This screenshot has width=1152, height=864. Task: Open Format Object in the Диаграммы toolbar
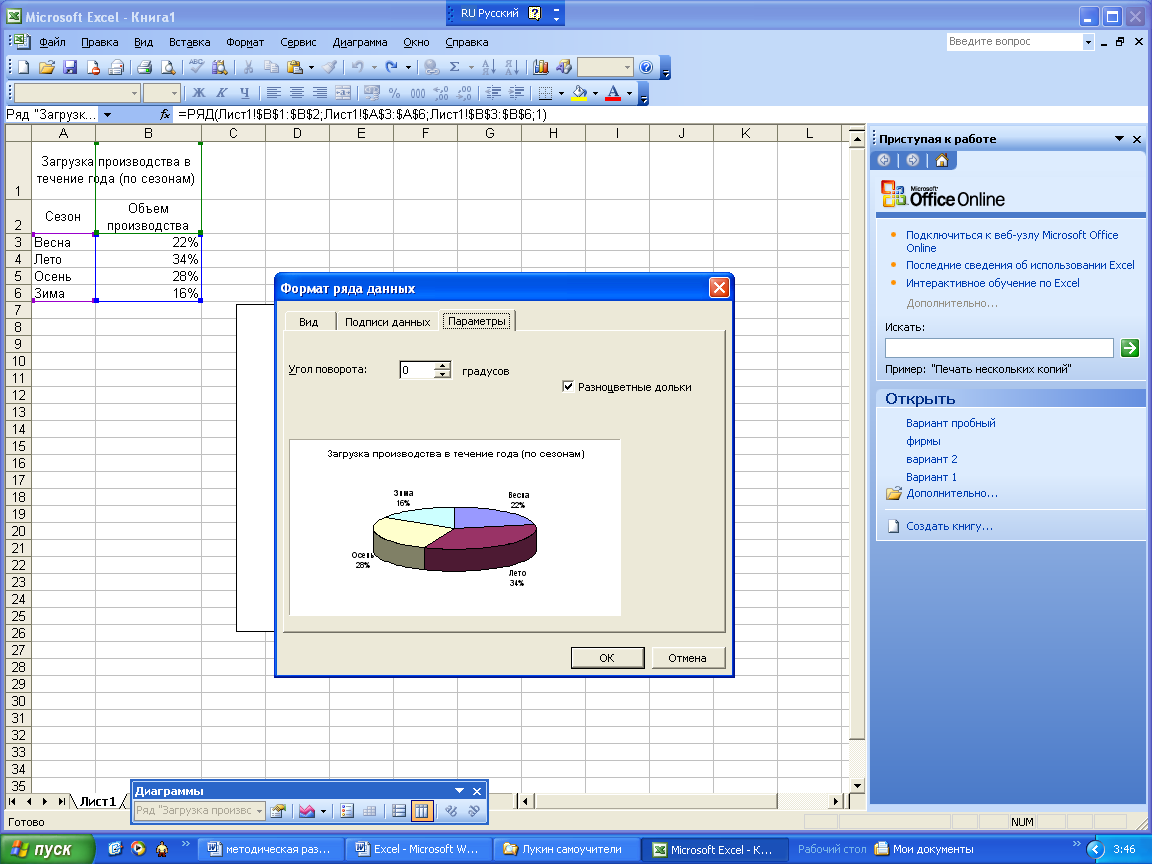[x=278, y=811]
